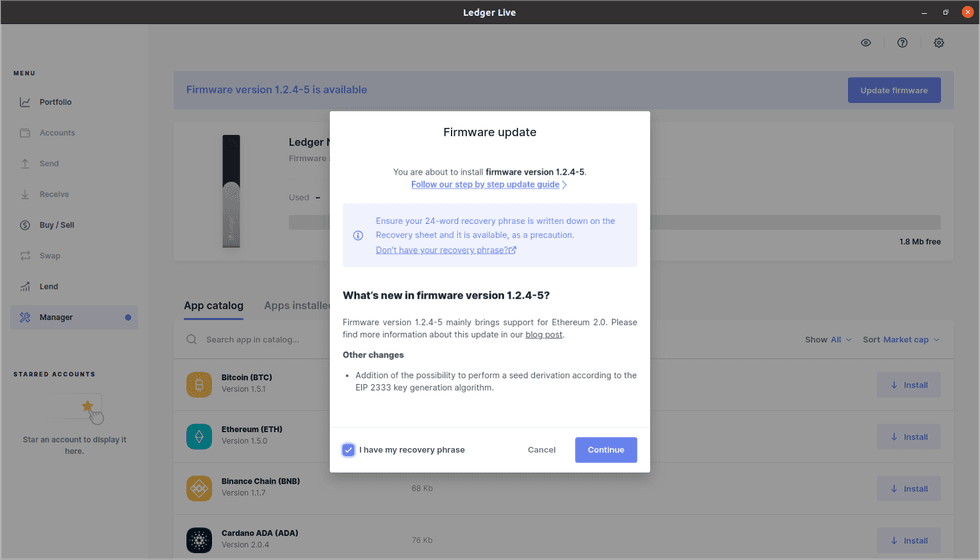Install the Binance Chain (BNB) app
The width and height of the screenshot is (980, 560).
click(x=909, y=489)
